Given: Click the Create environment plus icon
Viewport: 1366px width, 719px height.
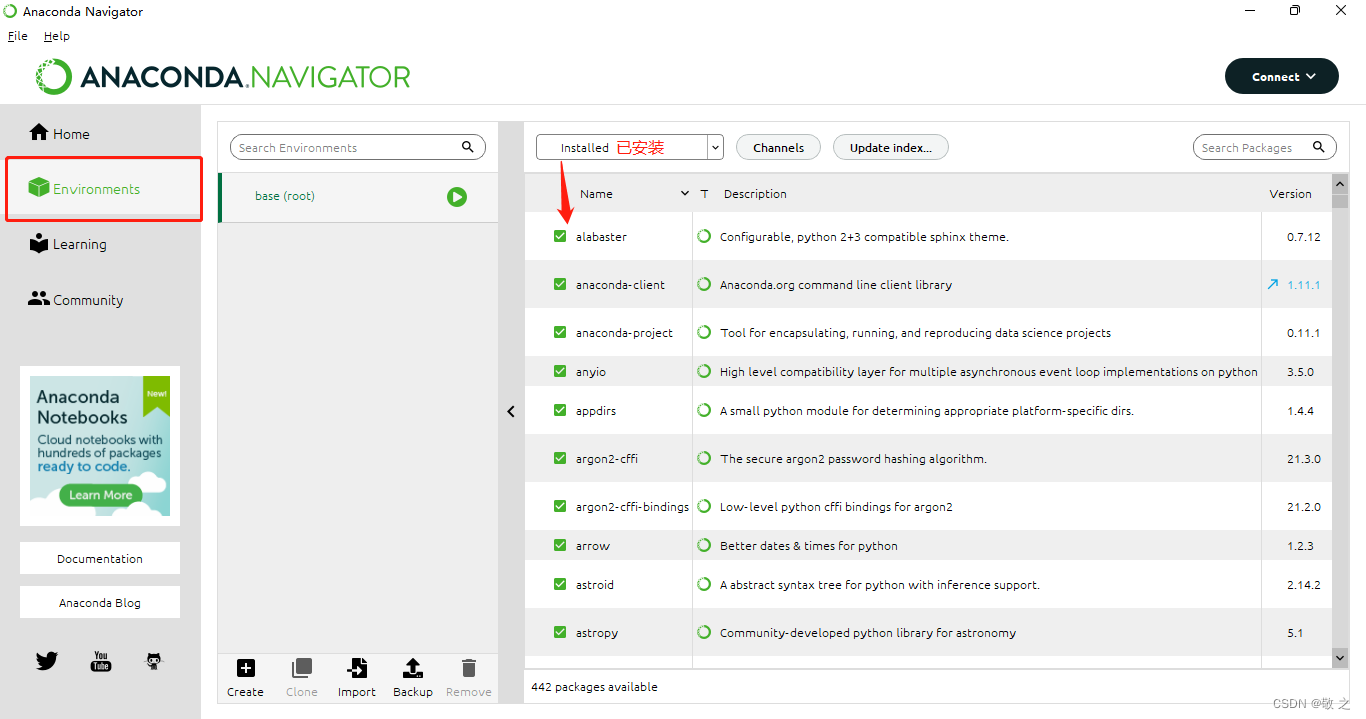Looking at the screenshot, I should pyautogui.click(x=245, y=668).
